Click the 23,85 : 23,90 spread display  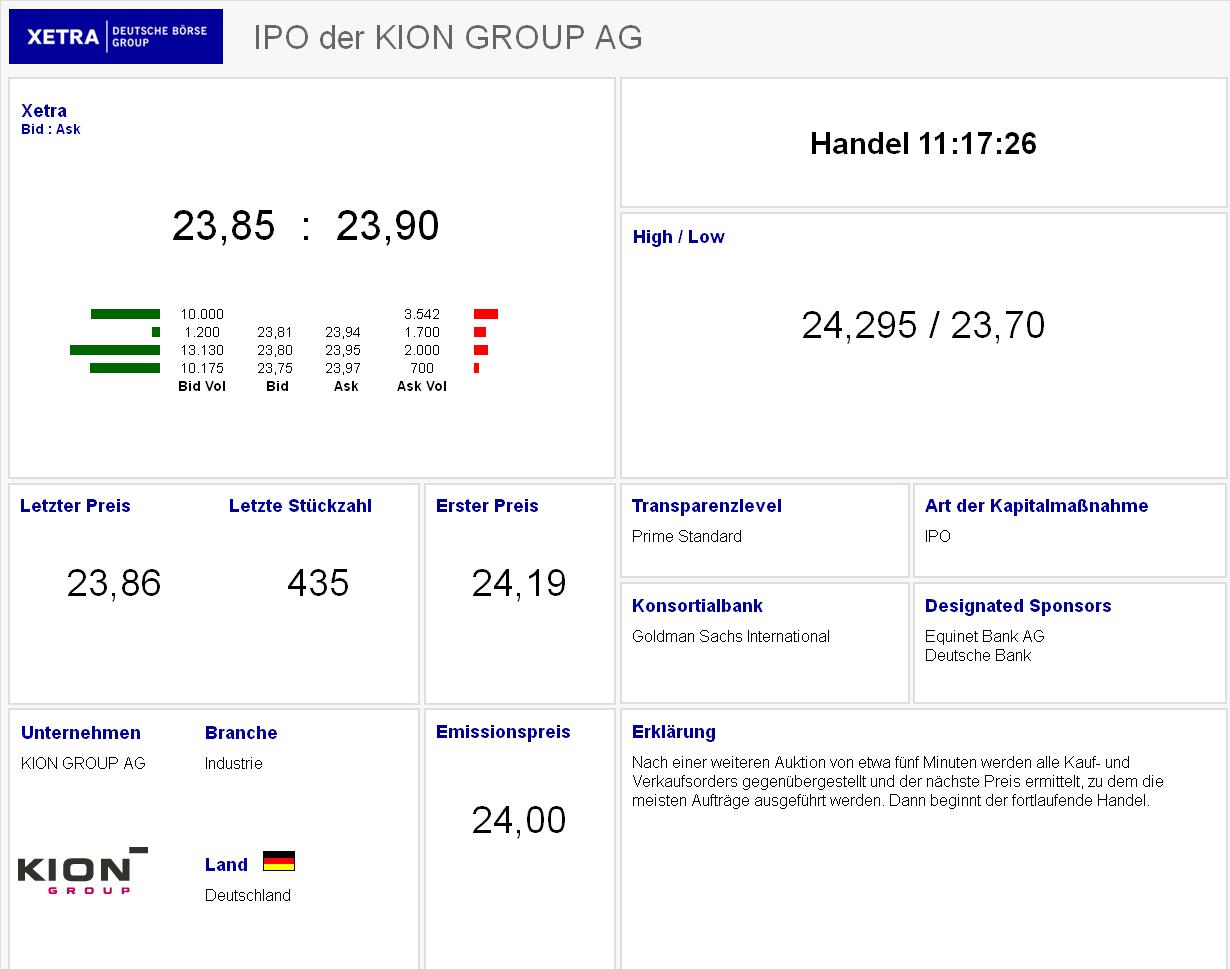pos(307,225)
